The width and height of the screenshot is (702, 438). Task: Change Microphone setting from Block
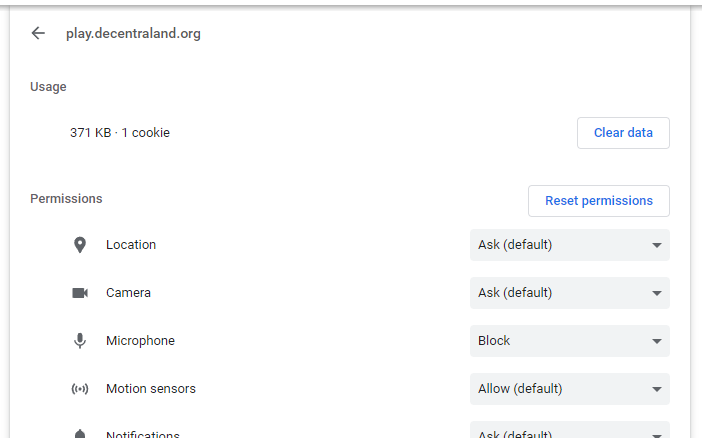[569, 341]
